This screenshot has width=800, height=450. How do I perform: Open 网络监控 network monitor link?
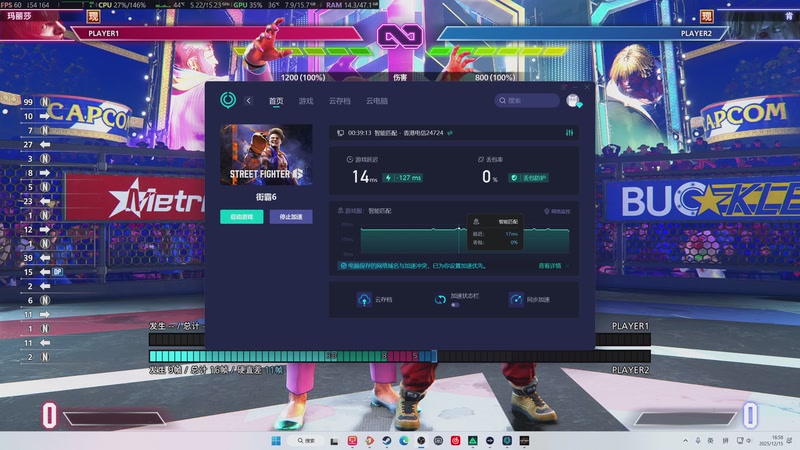557,211
